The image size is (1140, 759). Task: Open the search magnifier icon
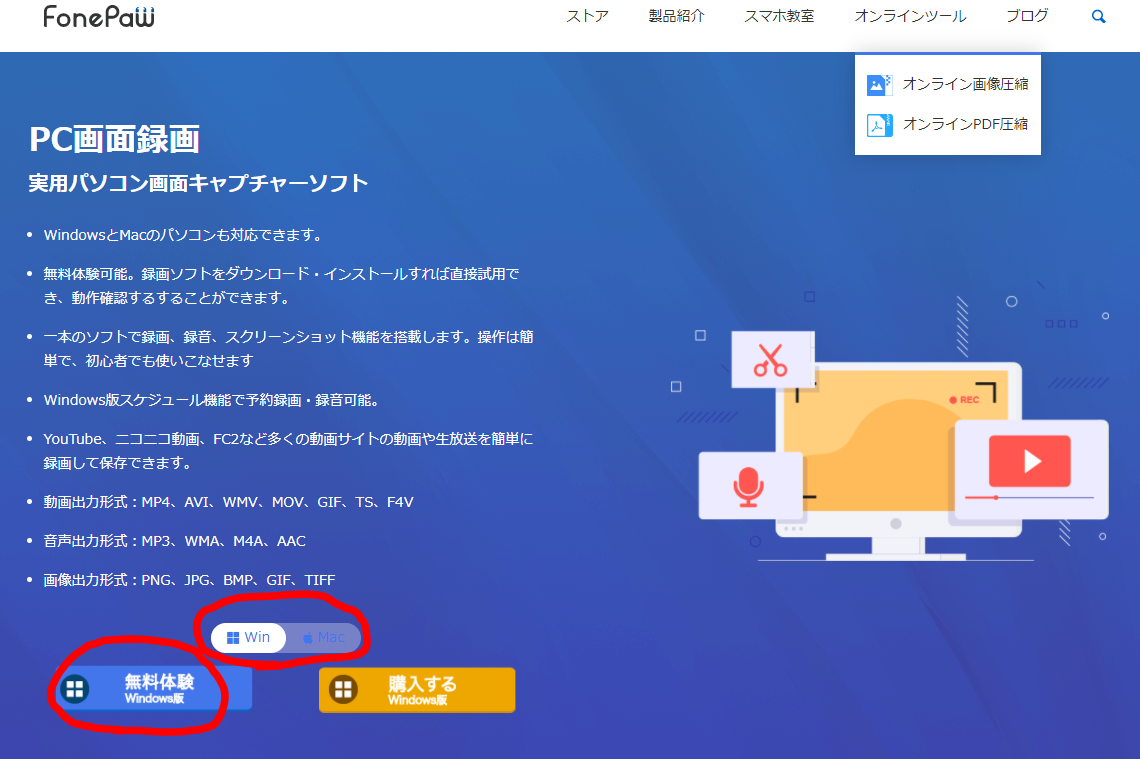[x=1099, y=16]
